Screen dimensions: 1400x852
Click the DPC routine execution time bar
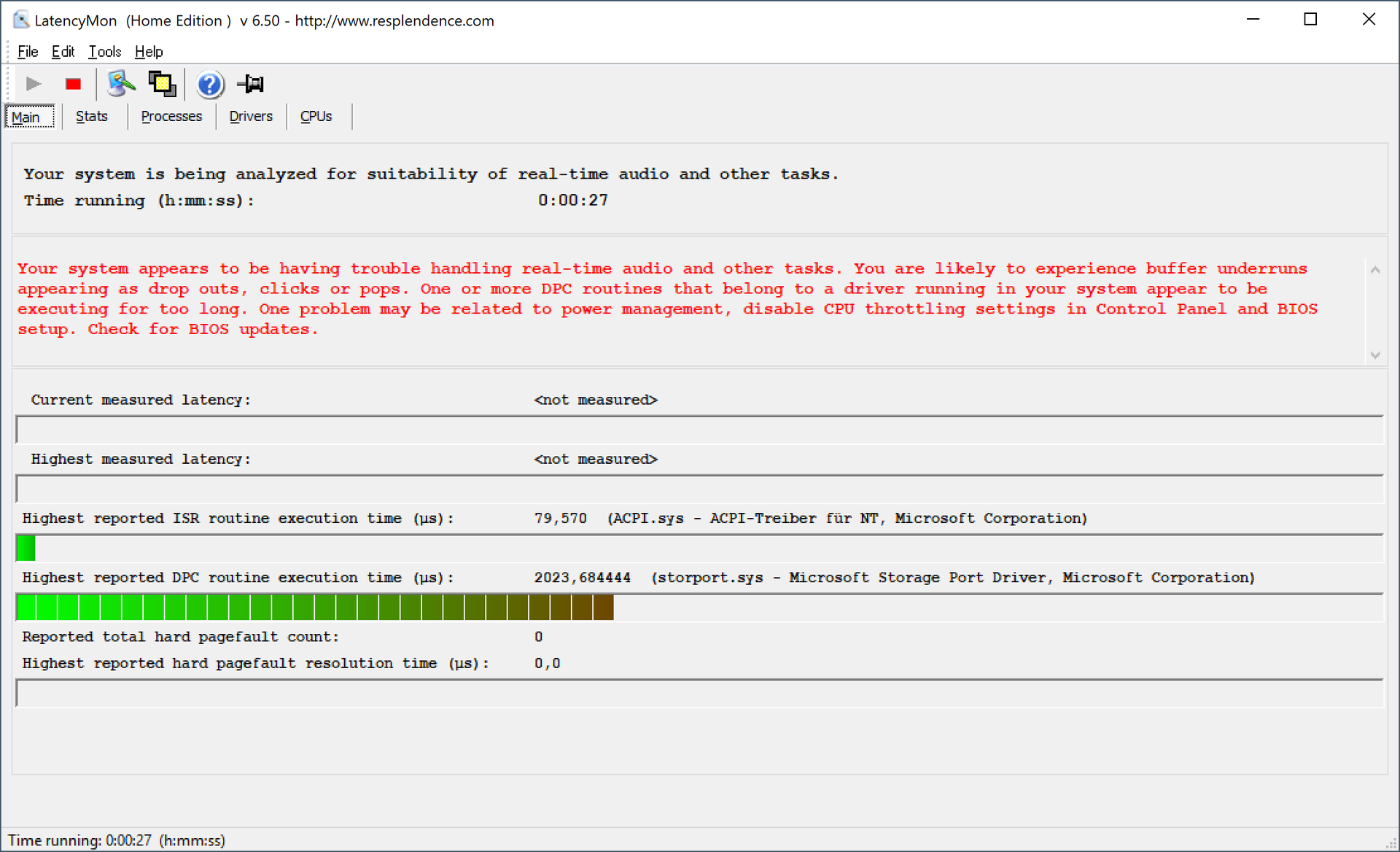click(314, 607)
